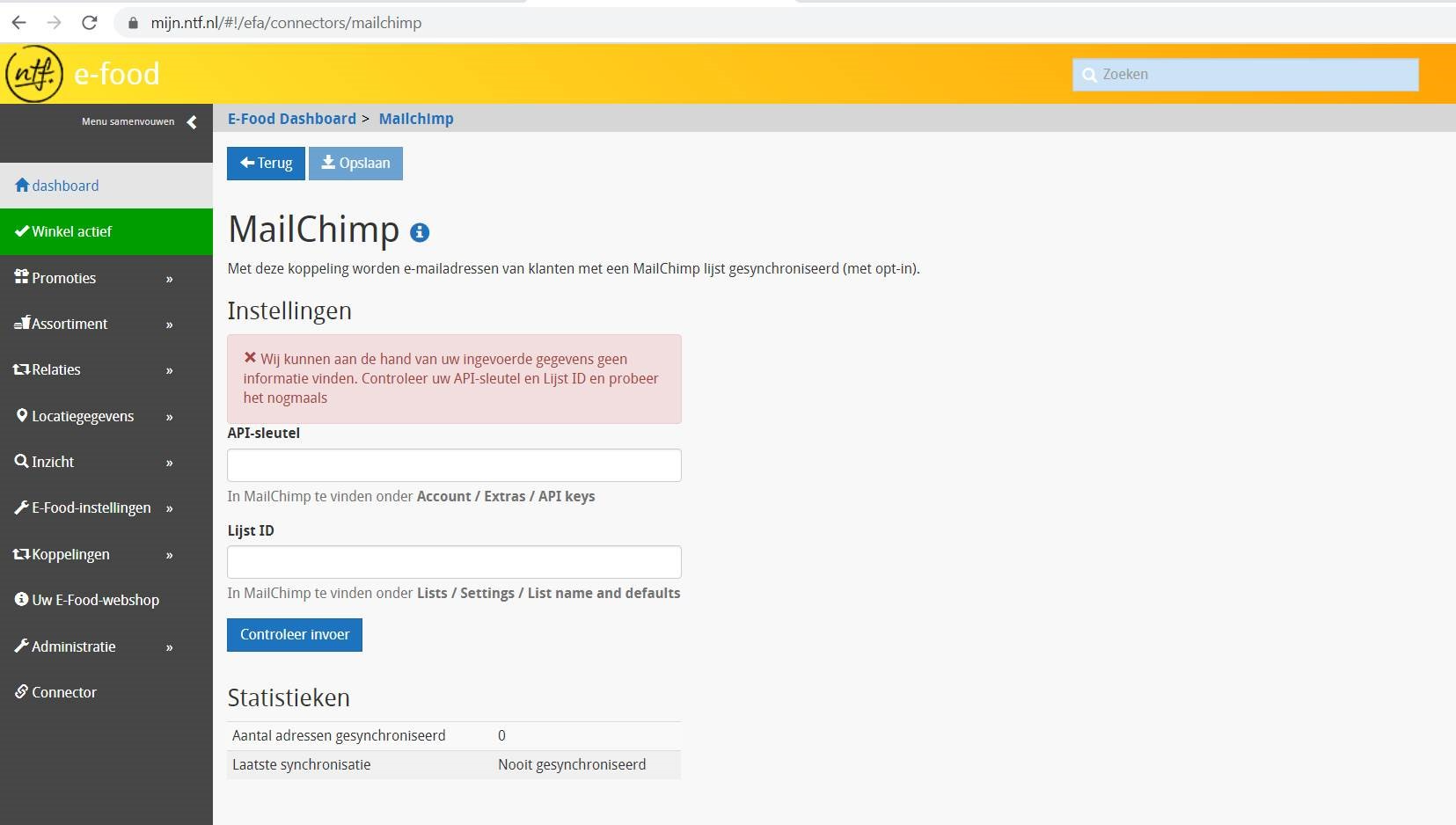This screenshot has width=1456, height=825.
Task: Click the browser forward arrow
Action: pyautogui.click(x=54, y=23)
